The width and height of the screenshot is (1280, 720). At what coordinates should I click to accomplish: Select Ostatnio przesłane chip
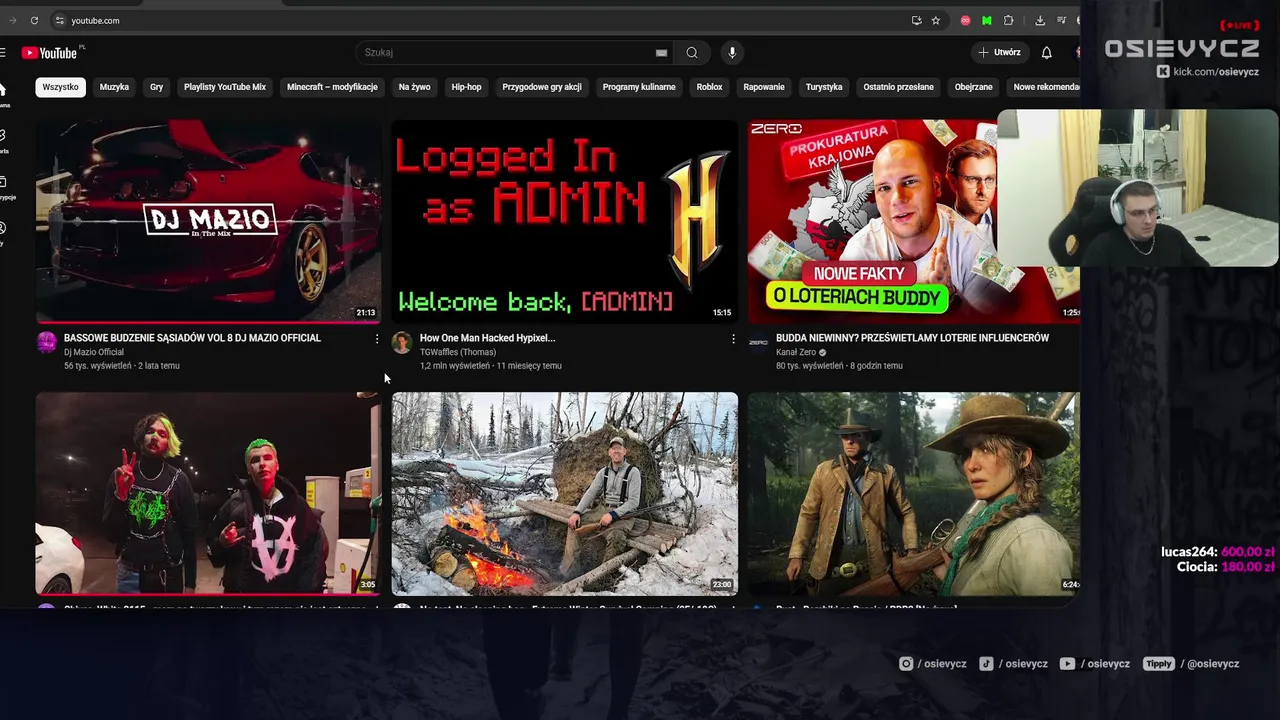[x=898, y=87]
